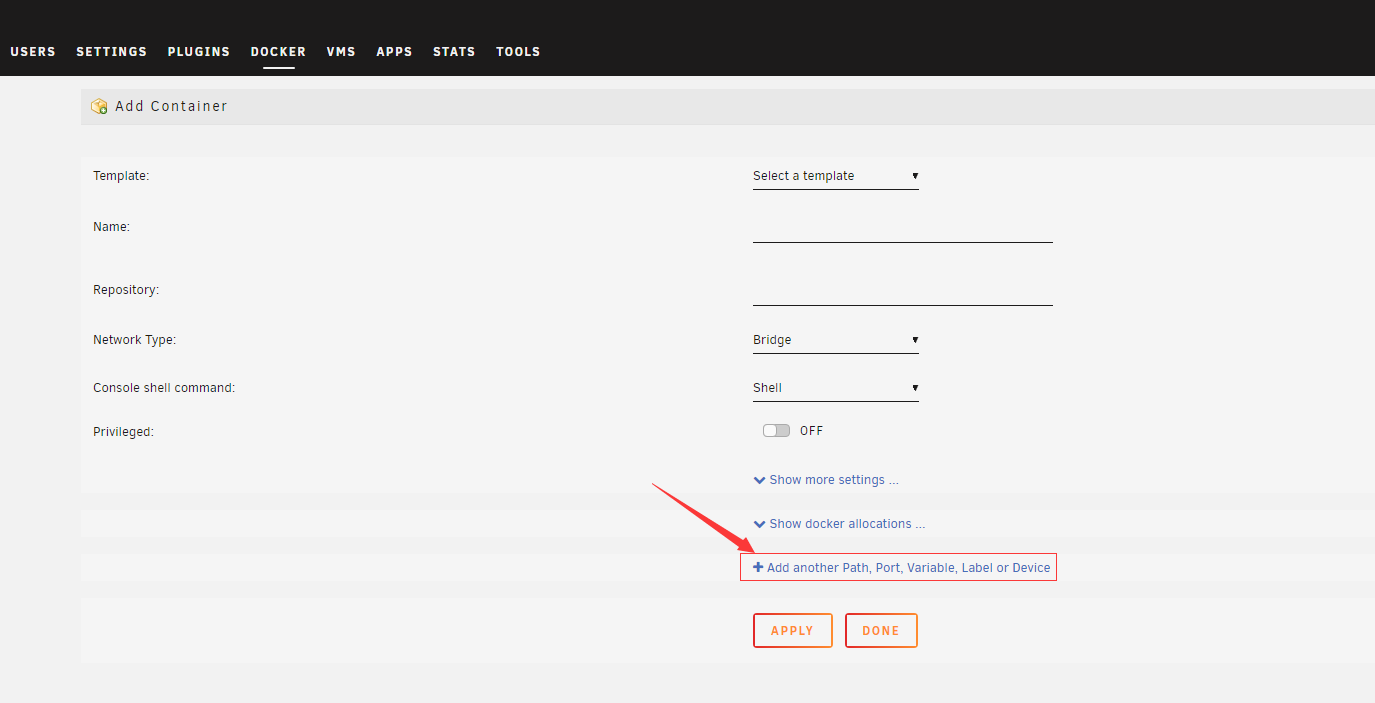Toggle the Privileged switch

tap(776, 431)
